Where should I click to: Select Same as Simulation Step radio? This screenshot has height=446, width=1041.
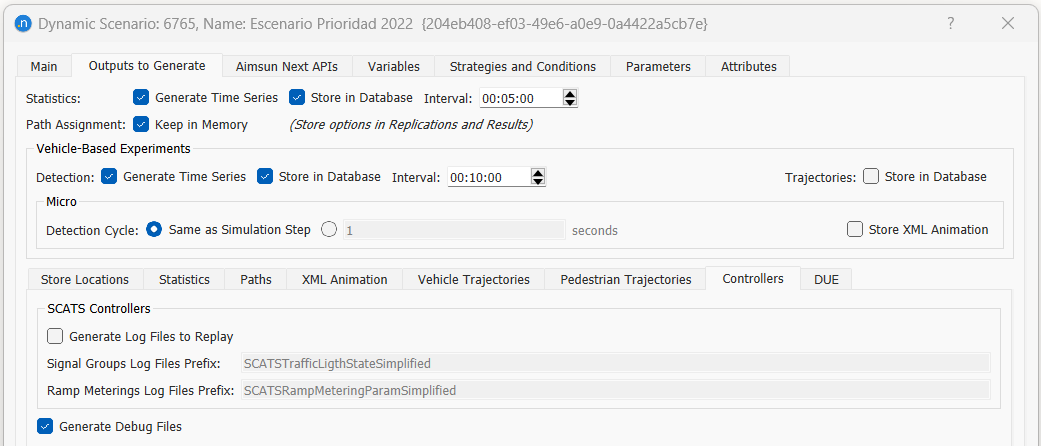pos(154,230)
